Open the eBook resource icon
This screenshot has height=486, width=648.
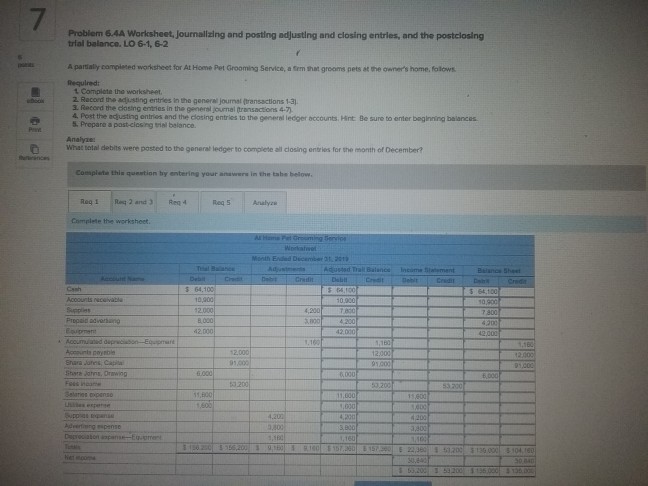pos(35,95)
